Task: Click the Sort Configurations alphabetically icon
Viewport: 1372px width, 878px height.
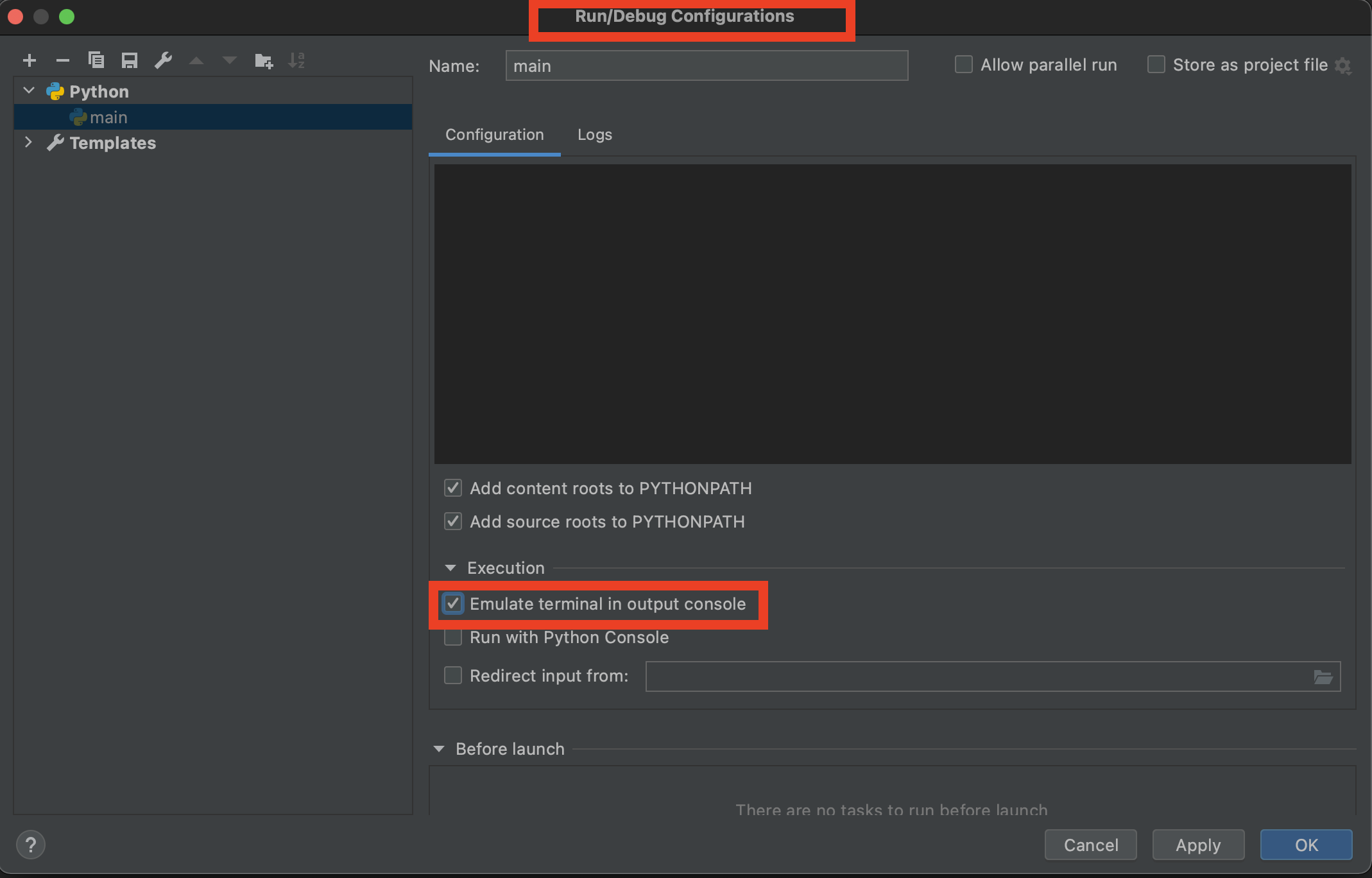Action: [296, 60]
